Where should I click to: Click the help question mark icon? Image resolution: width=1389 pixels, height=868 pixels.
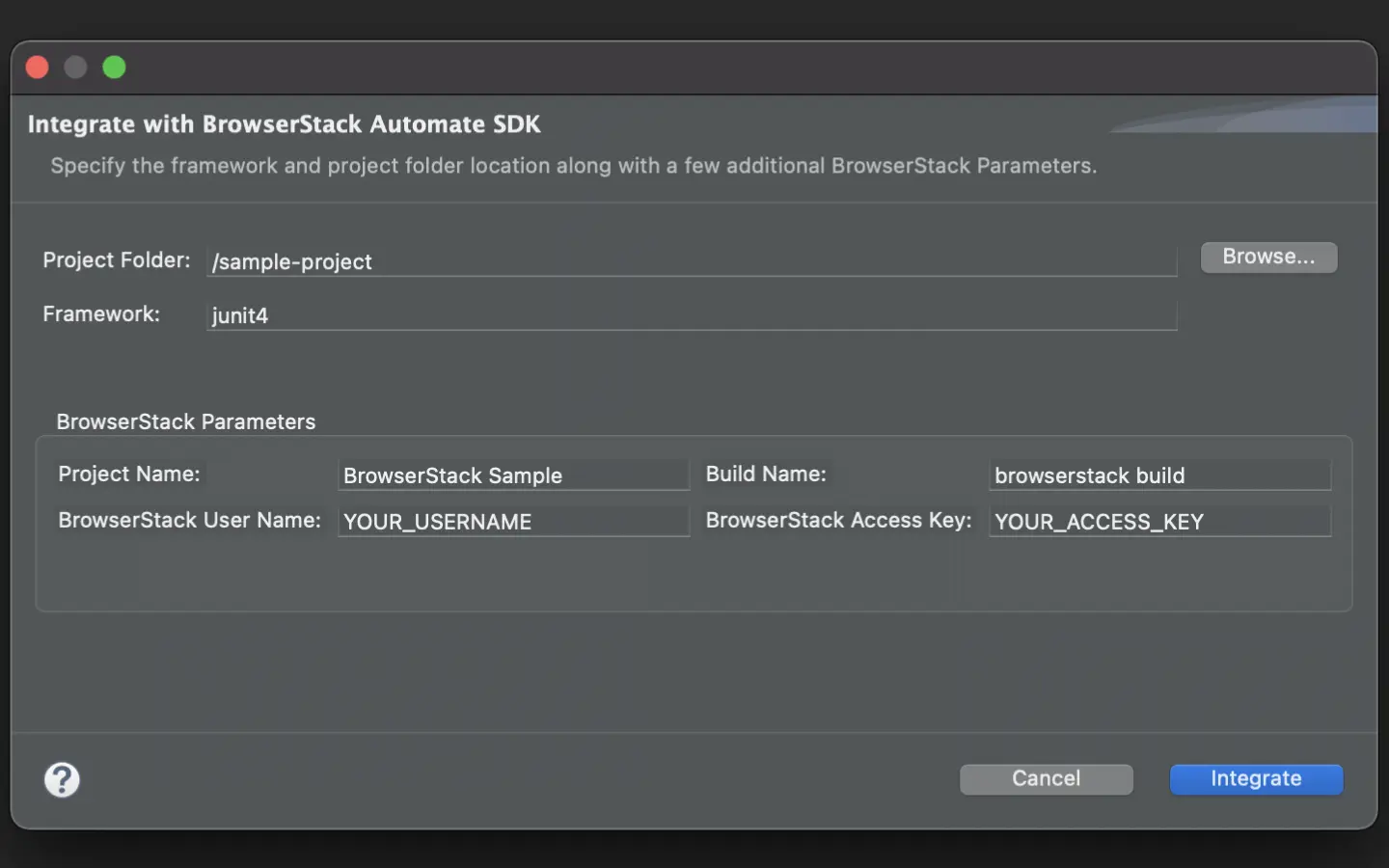(x=62, y=779)
